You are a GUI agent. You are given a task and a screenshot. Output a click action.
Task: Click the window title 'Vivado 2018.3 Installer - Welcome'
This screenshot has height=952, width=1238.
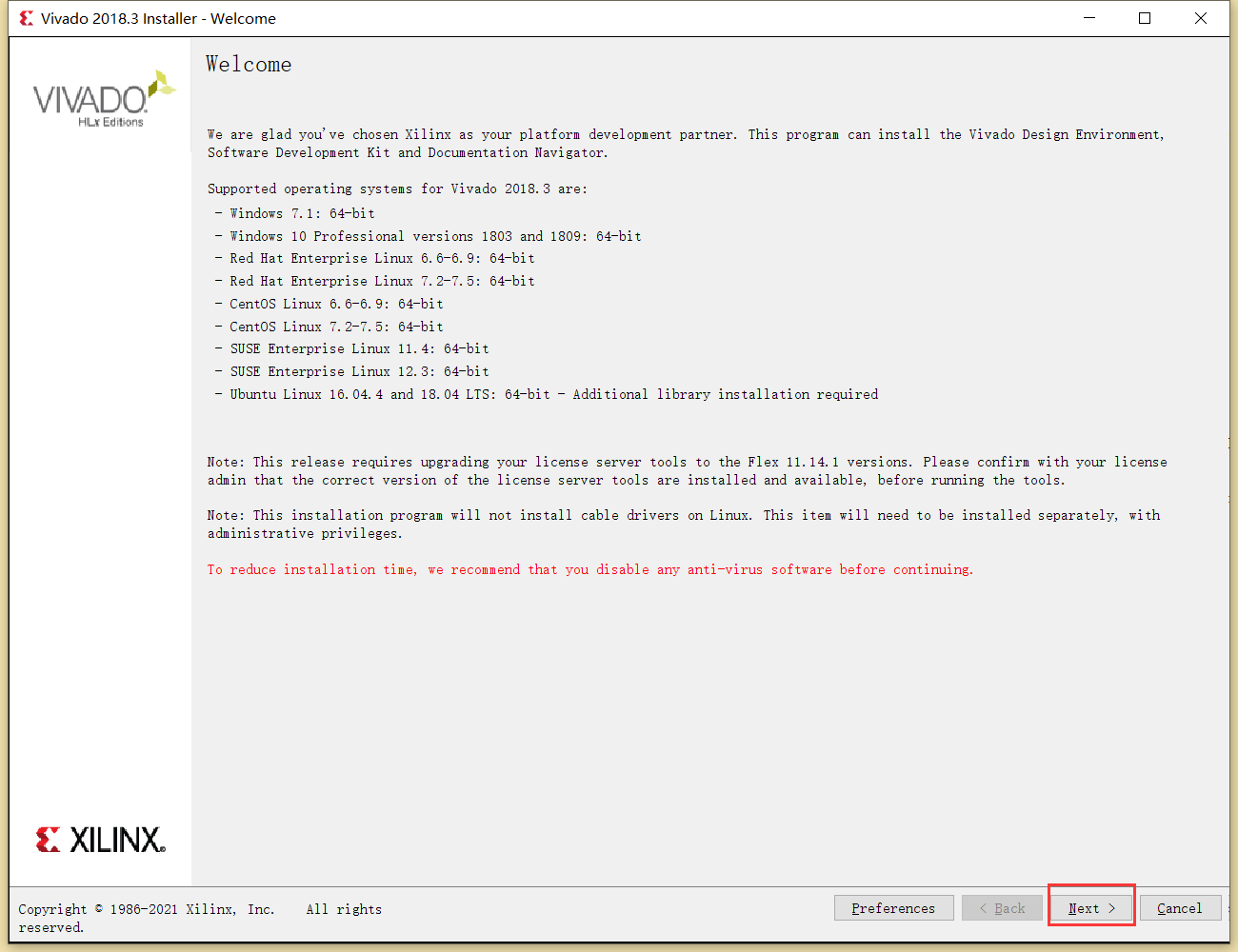tap(158, 18)
